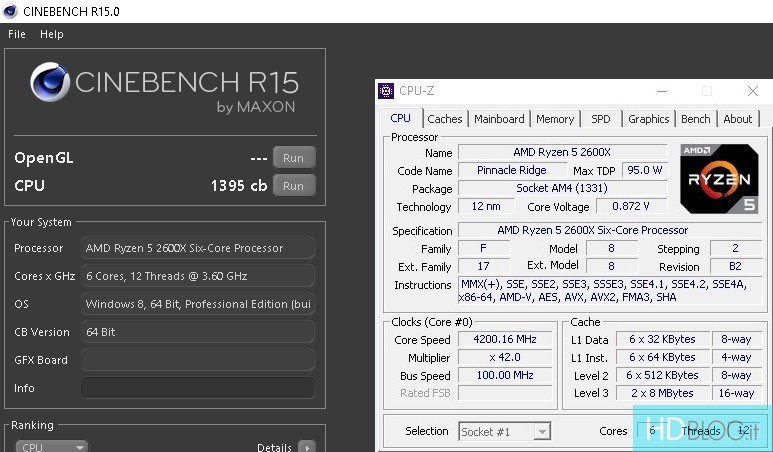This screenshot has height=452, width=773.
Task: Click the Info text field
Action: (197, 388)
